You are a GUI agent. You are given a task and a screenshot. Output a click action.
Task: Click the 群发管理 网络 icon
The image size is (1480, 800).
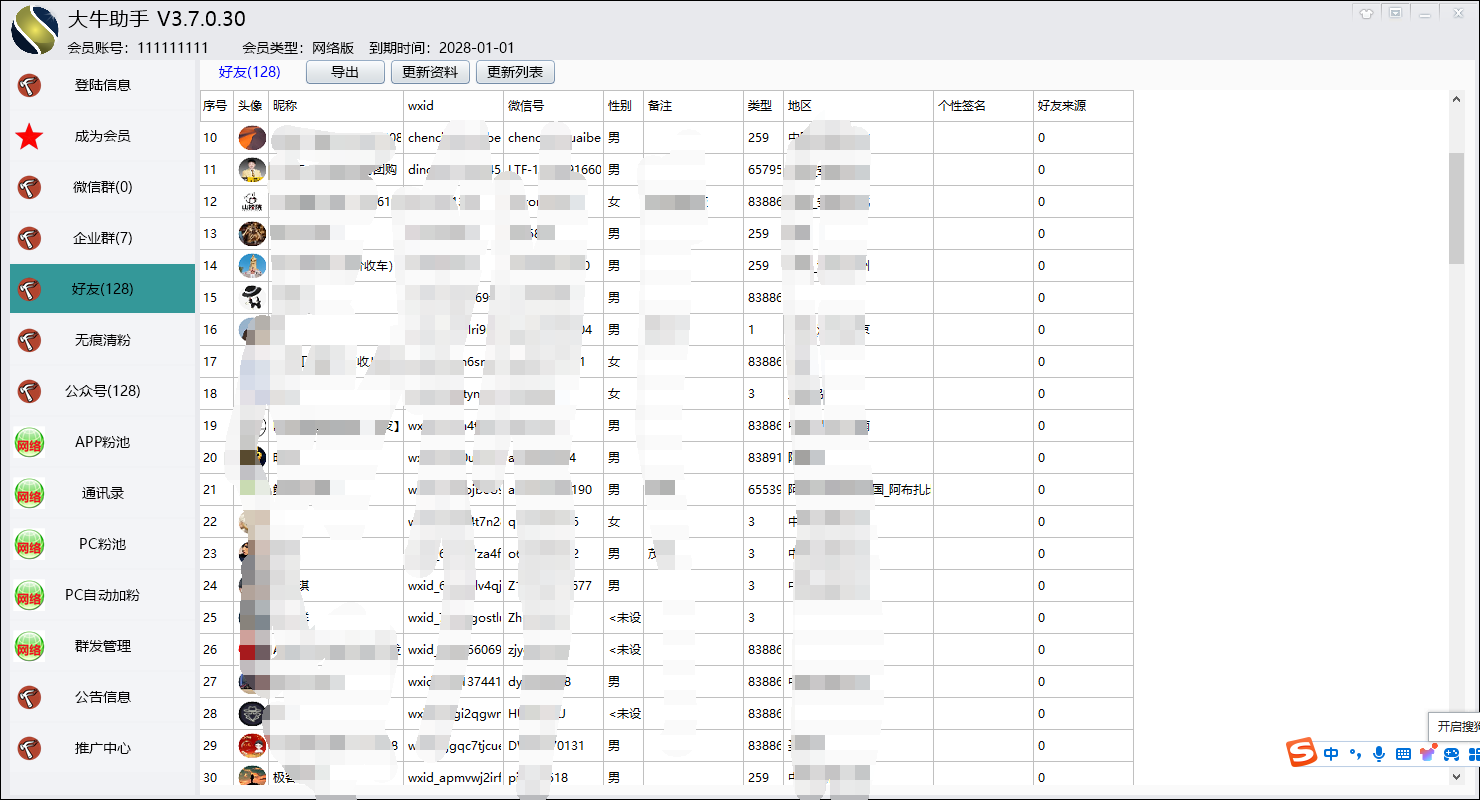pyautogui.click(x=29, y=646)
